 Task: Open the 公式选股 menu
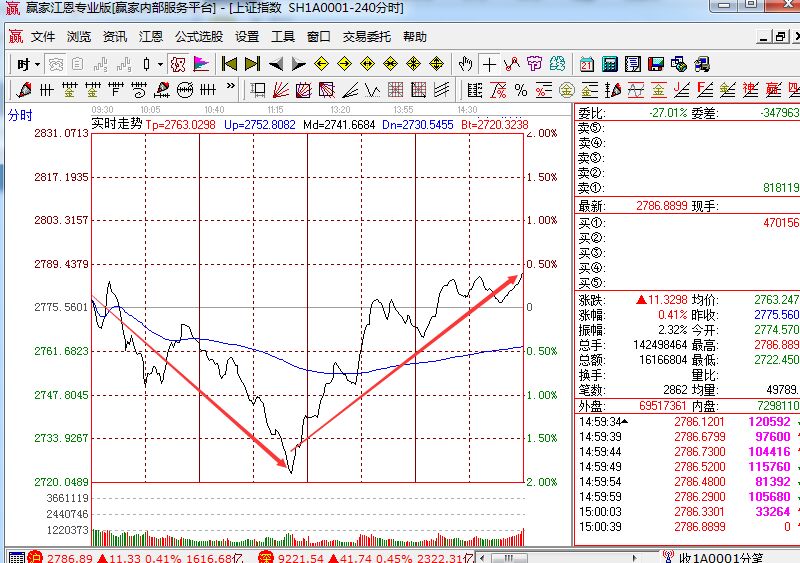pos(198,37)
